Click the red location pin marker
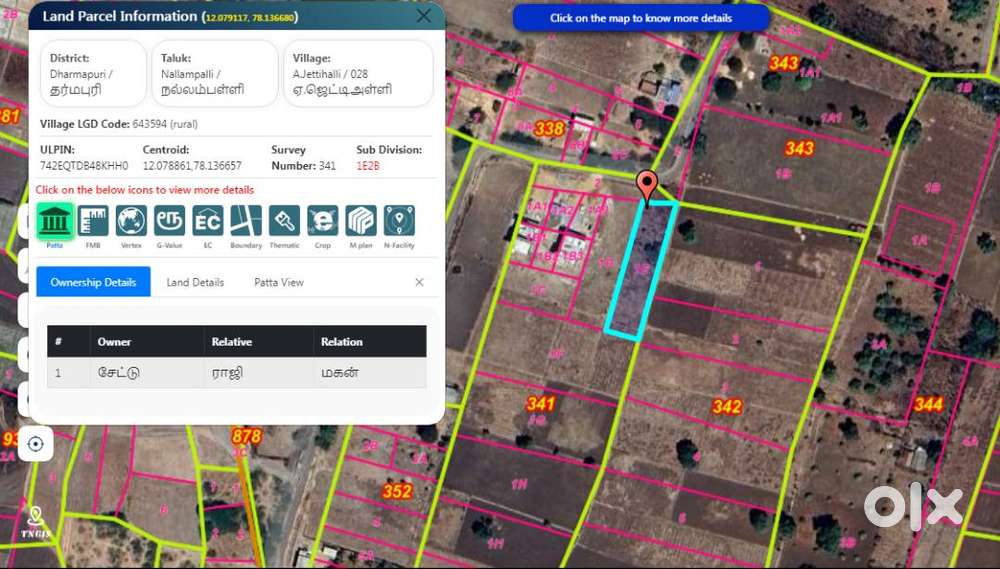1000x569 pixels. [647, 186]
